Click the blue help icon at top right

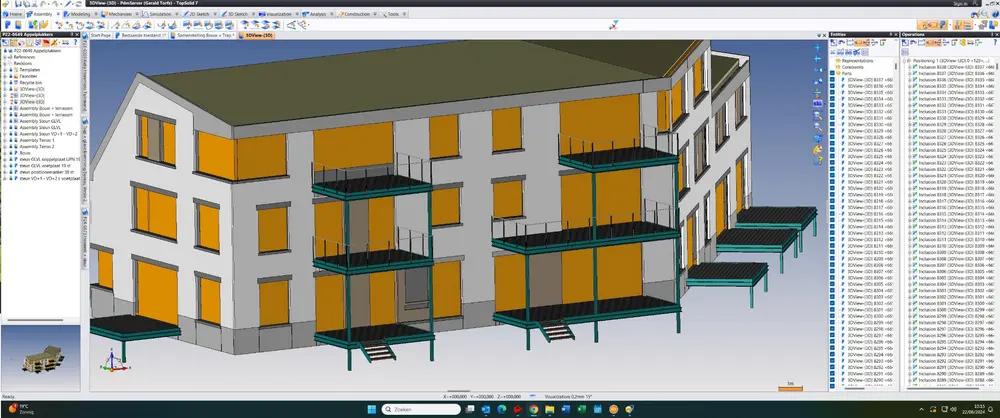click(996, 14)
